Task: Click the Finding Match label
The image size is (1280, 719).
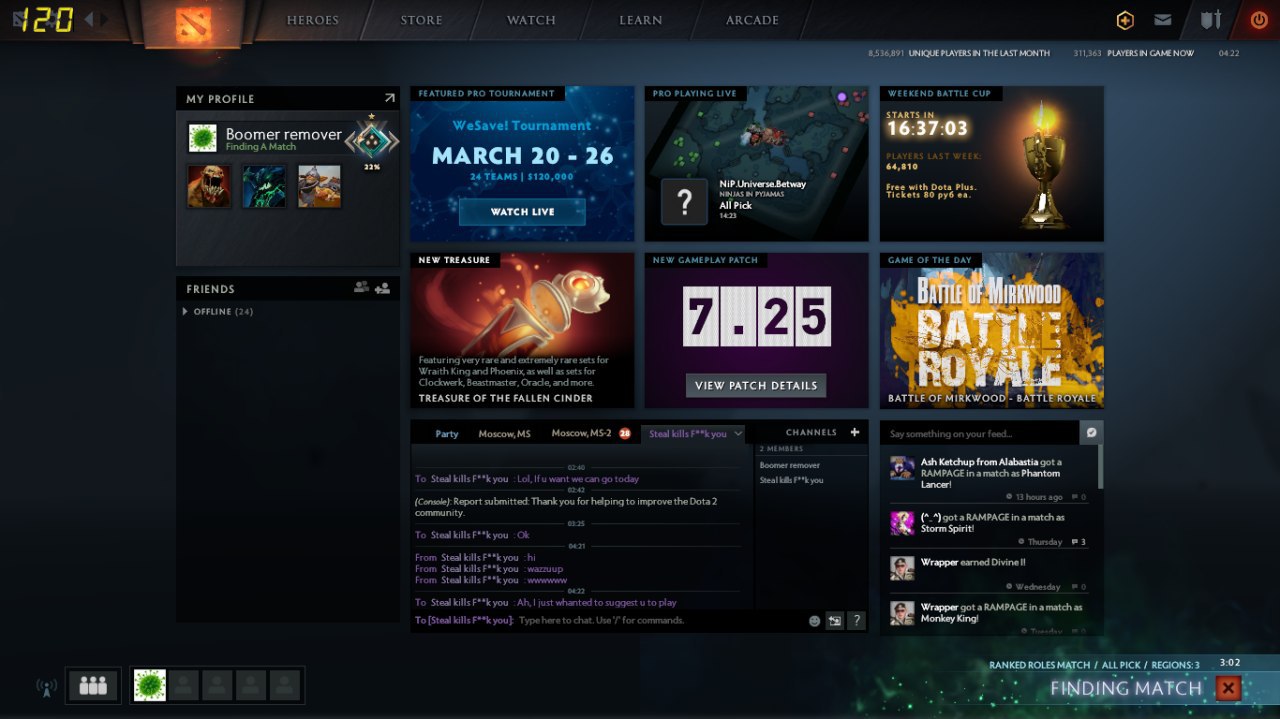Action: [x=1126, y=688]
